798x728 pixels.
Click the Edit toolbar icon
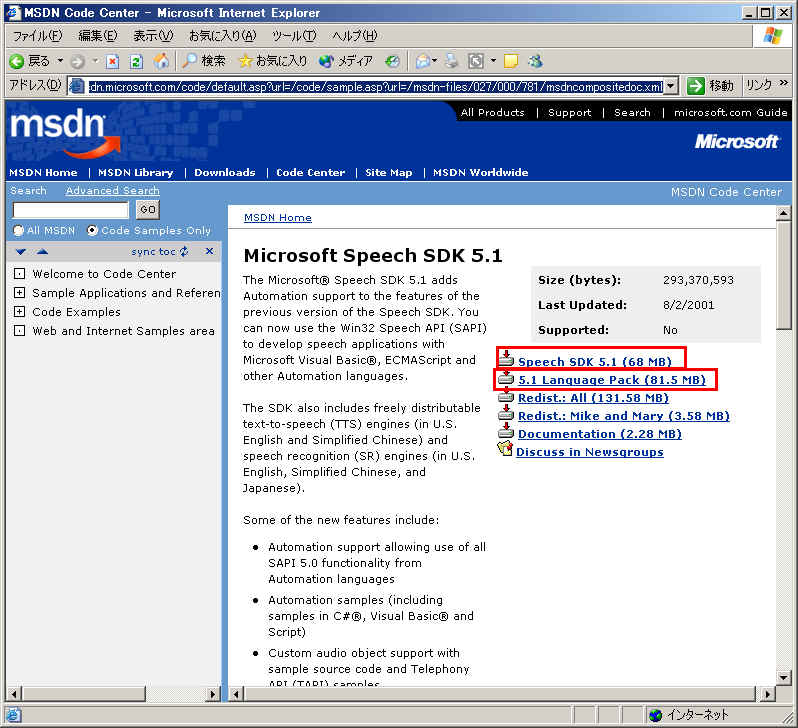[476, 62]
